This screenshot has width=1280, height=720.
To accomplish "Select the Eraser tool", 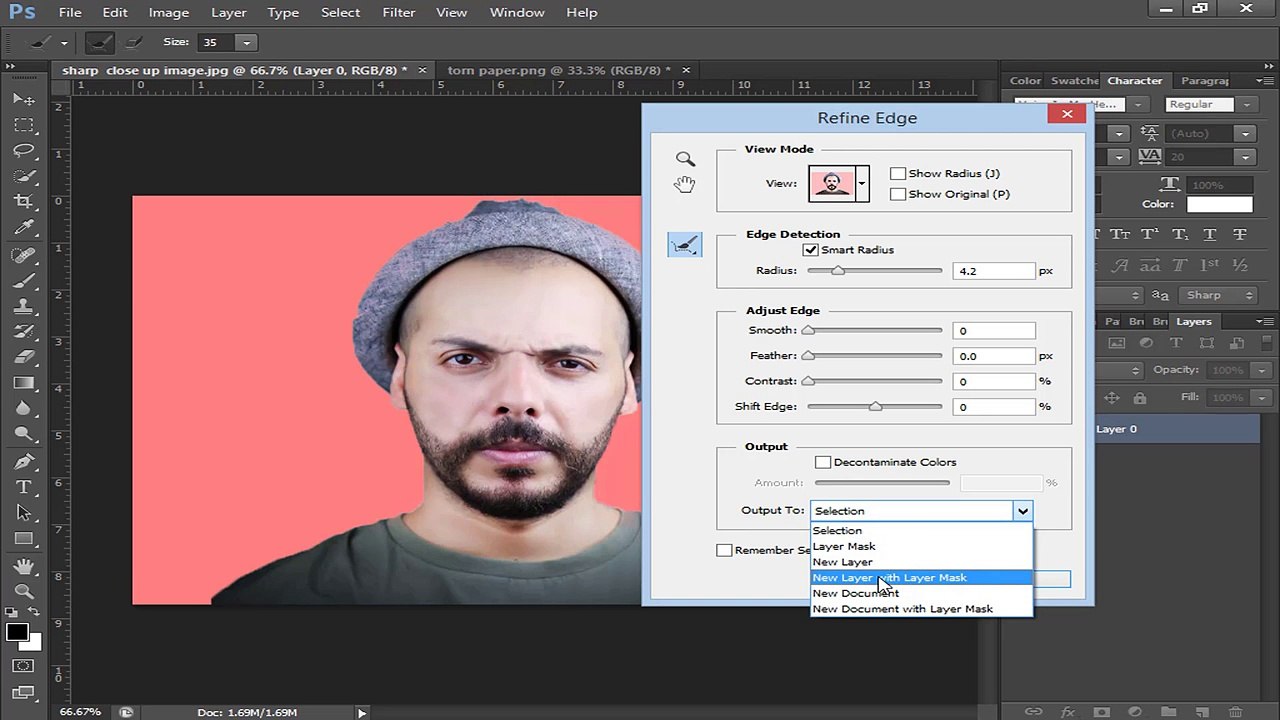I will click(24, 358).
